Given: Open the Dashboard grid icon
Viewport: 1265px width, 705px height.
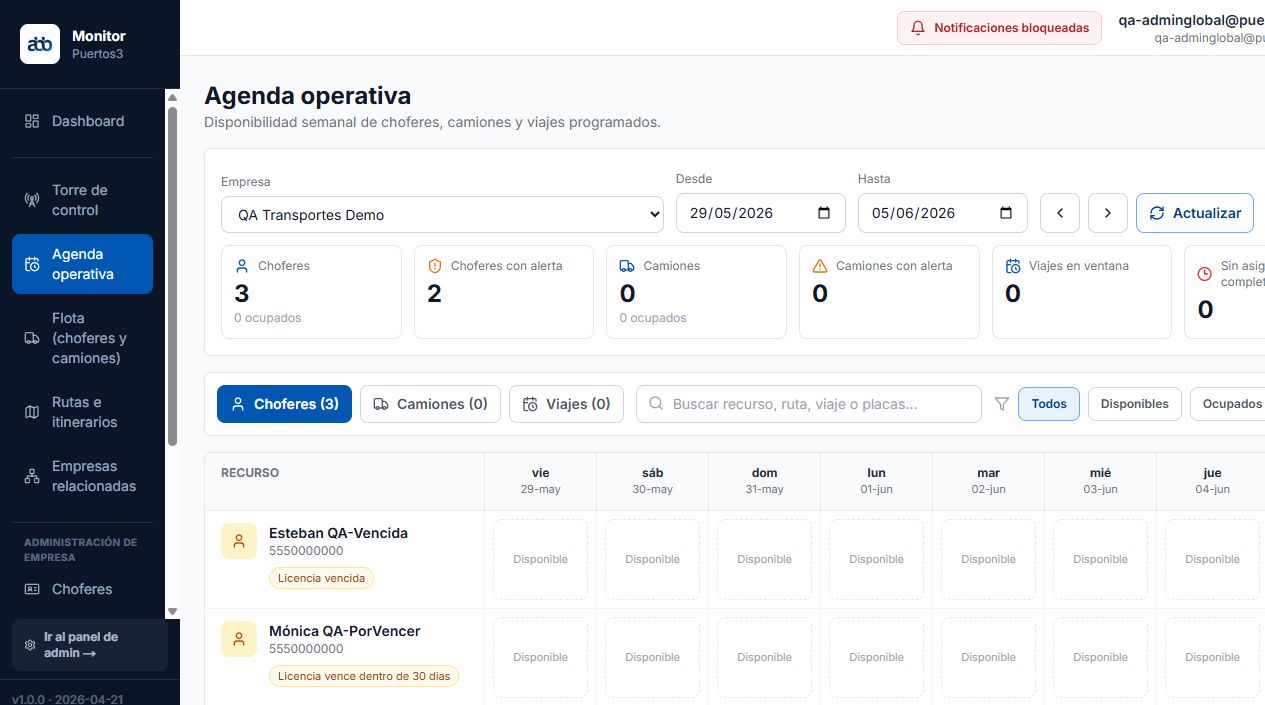Looking at the screenshot, I should [32, 121].
